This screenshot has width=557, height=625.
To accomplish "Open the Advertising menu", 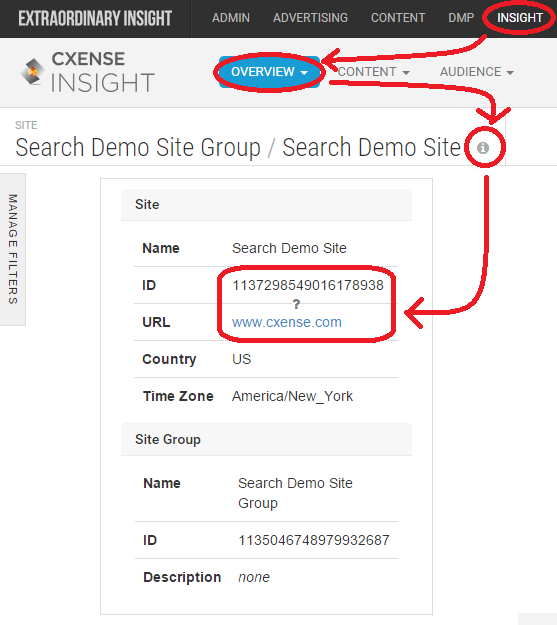I will point(310,18).
